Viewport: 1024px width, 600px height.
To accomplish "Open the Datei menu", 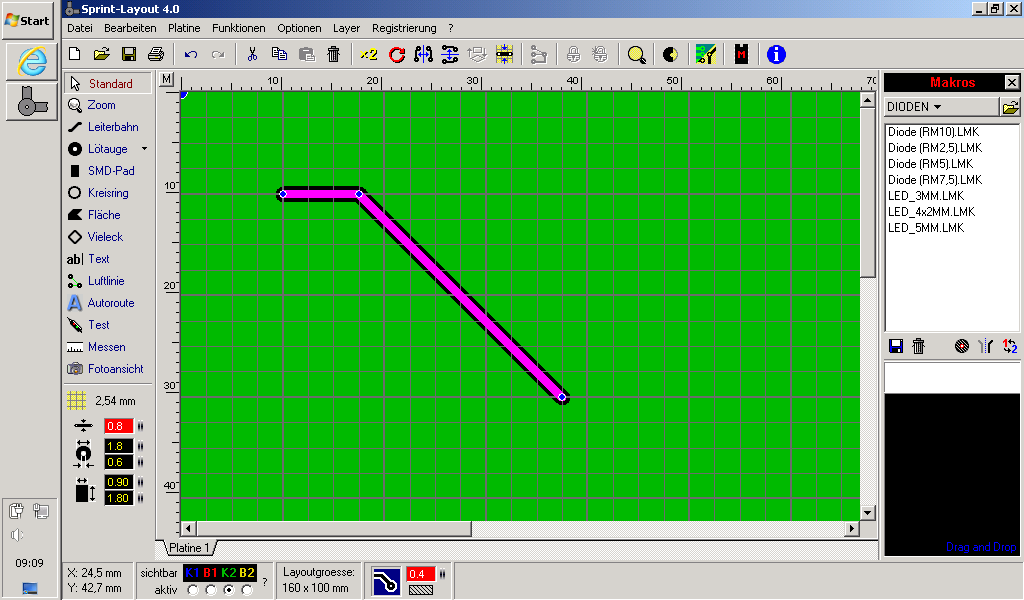I will [x=80, y=28].
